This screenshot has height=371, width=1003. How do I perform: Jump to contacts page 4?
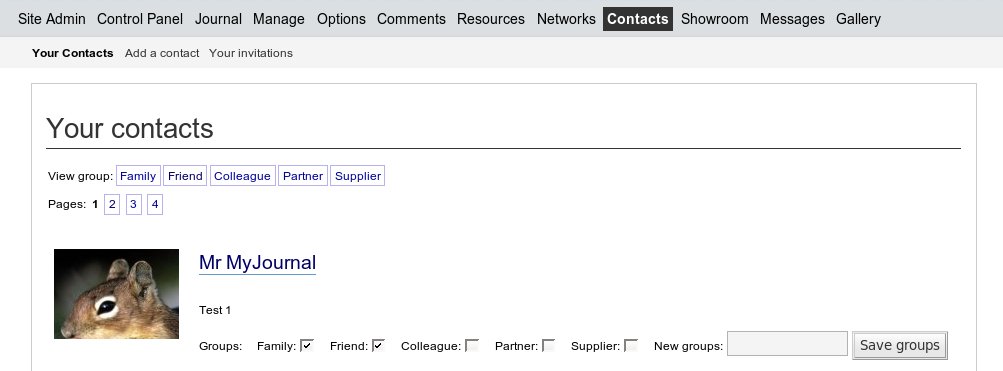(x=155, y=205)
